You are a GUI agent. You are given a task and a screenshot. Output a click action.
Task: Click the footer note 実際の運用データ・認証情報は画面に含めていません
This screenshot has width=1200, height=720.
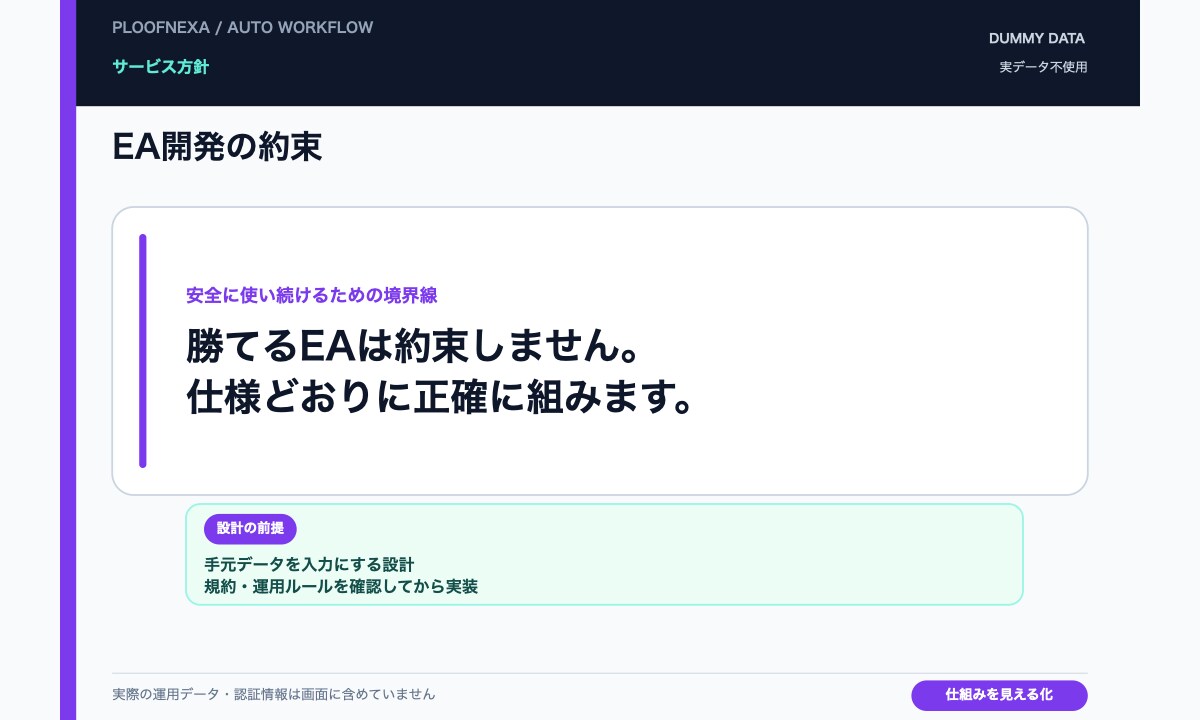(x=274, y=694)
